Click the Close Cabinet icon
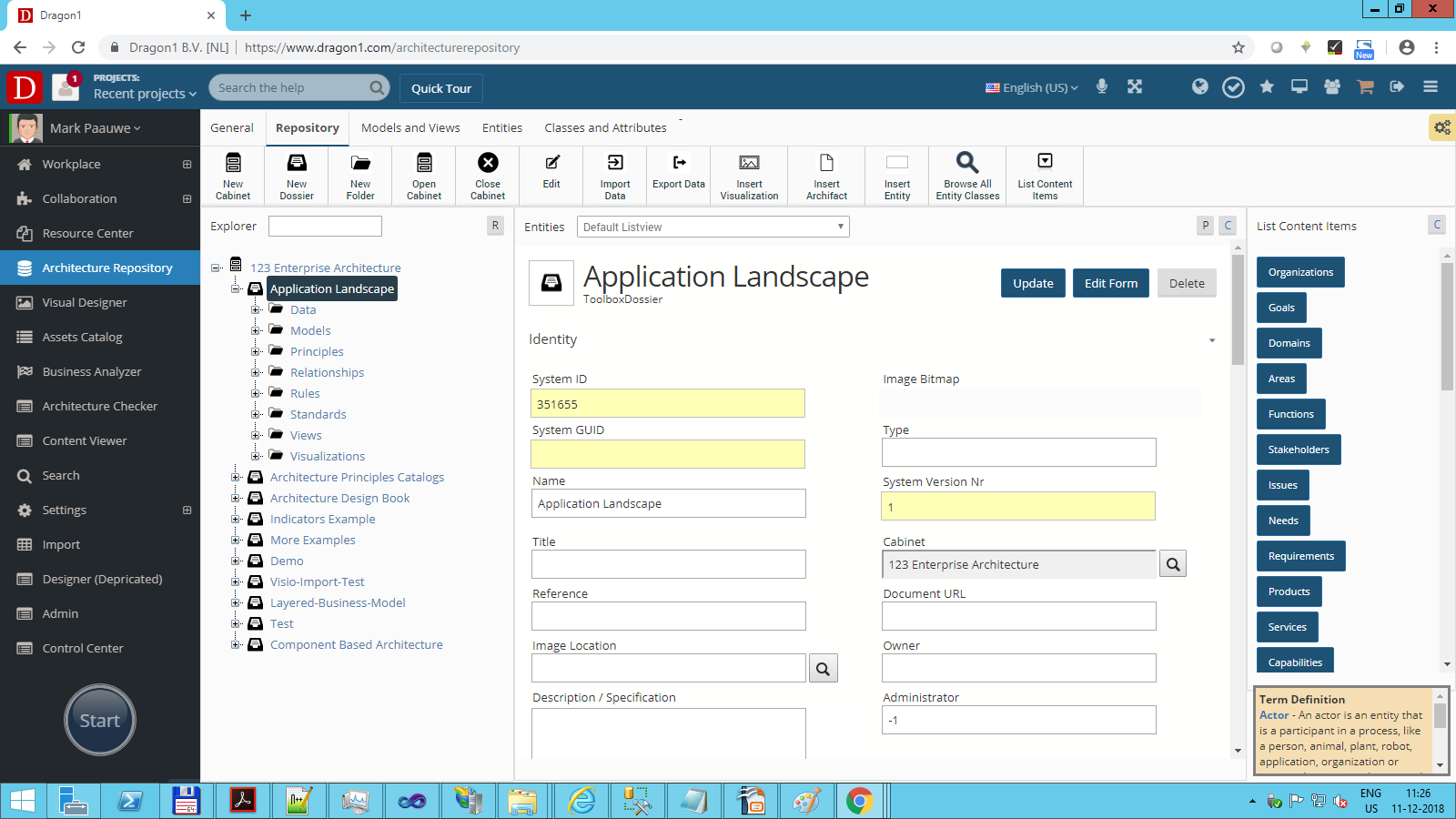 click(489, 162)
